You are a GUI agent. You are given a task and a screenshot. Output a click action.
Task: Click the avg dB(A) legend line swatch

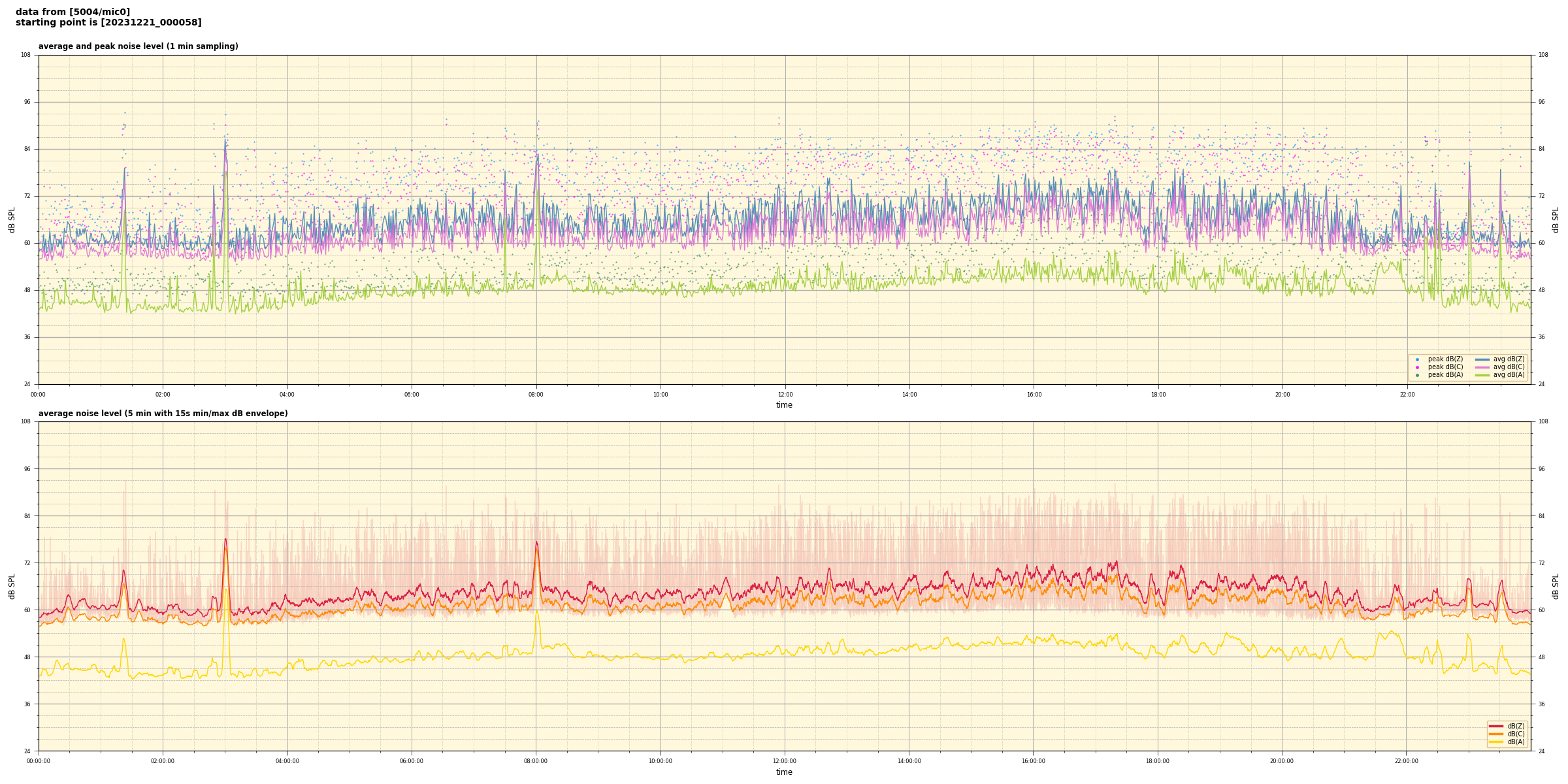(x=1482, y=375)
